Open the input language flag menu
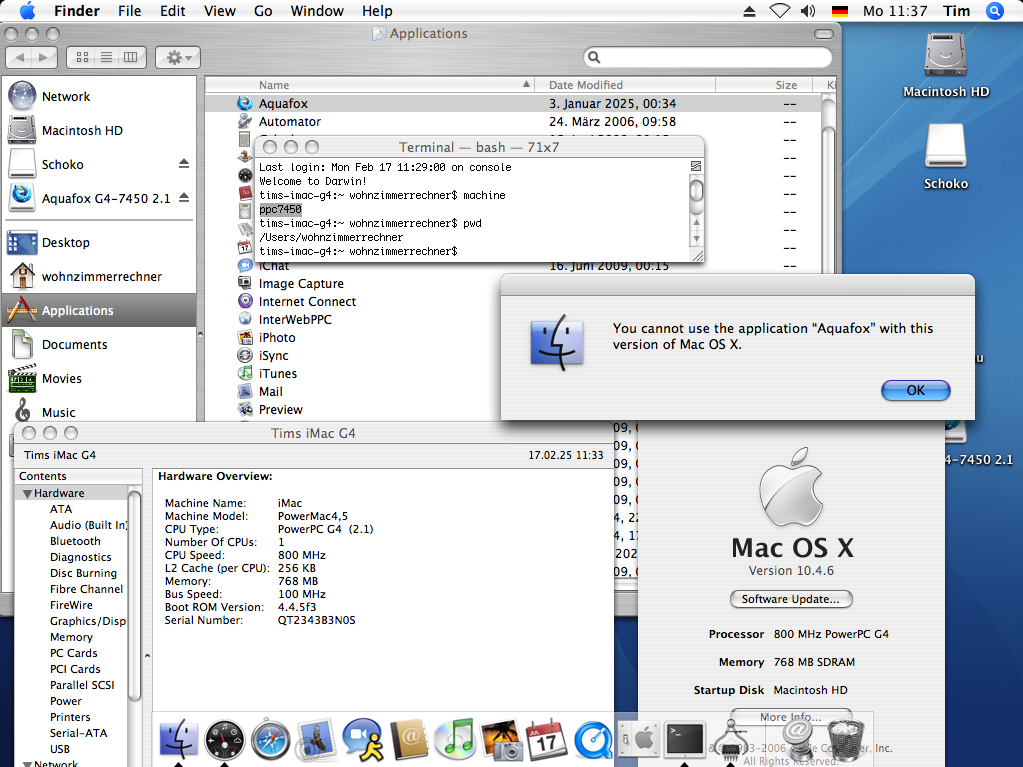 coord(840,11)
